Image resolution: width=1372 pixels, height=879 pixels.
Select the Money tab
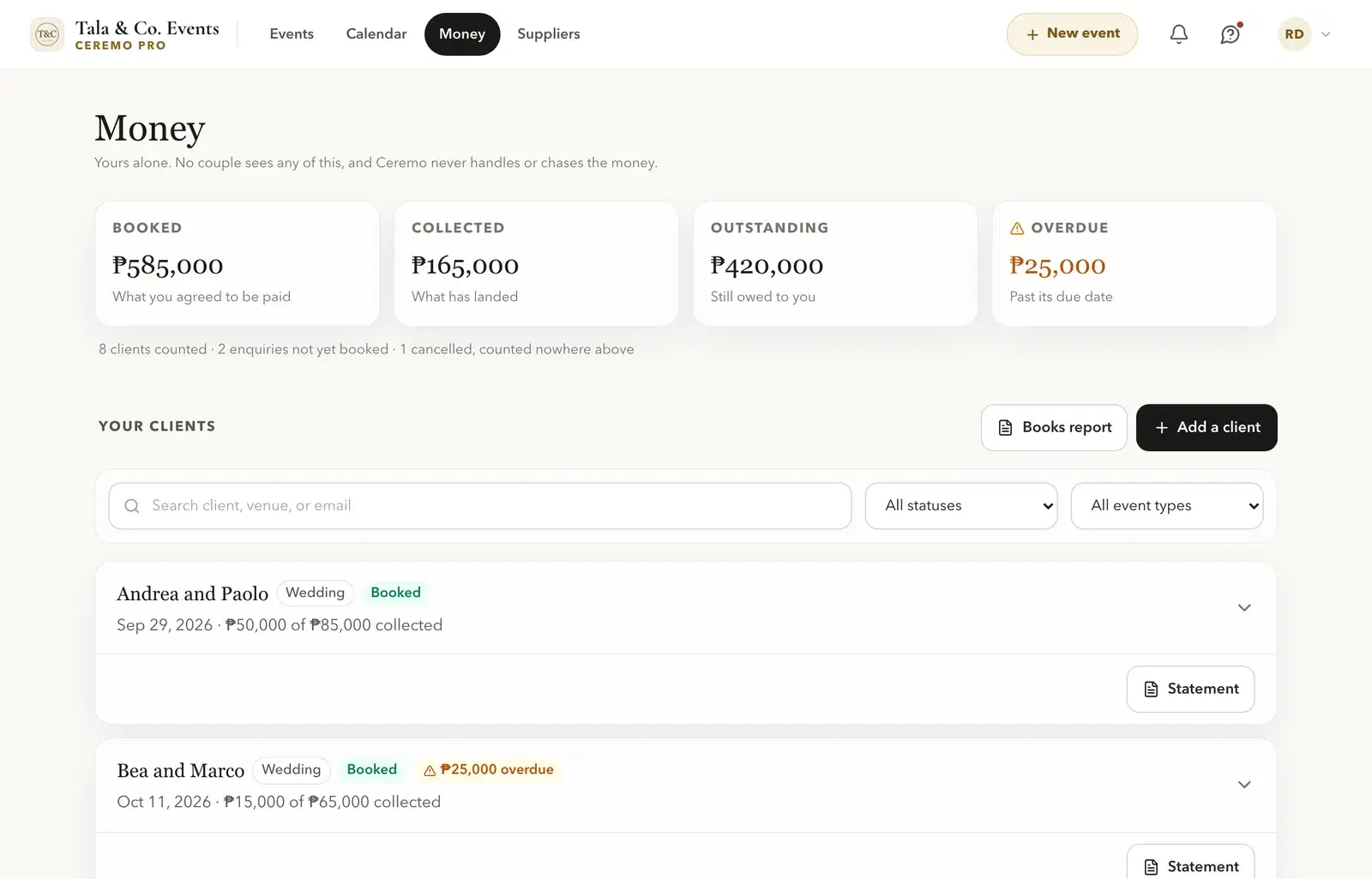[x=462, y=34]
